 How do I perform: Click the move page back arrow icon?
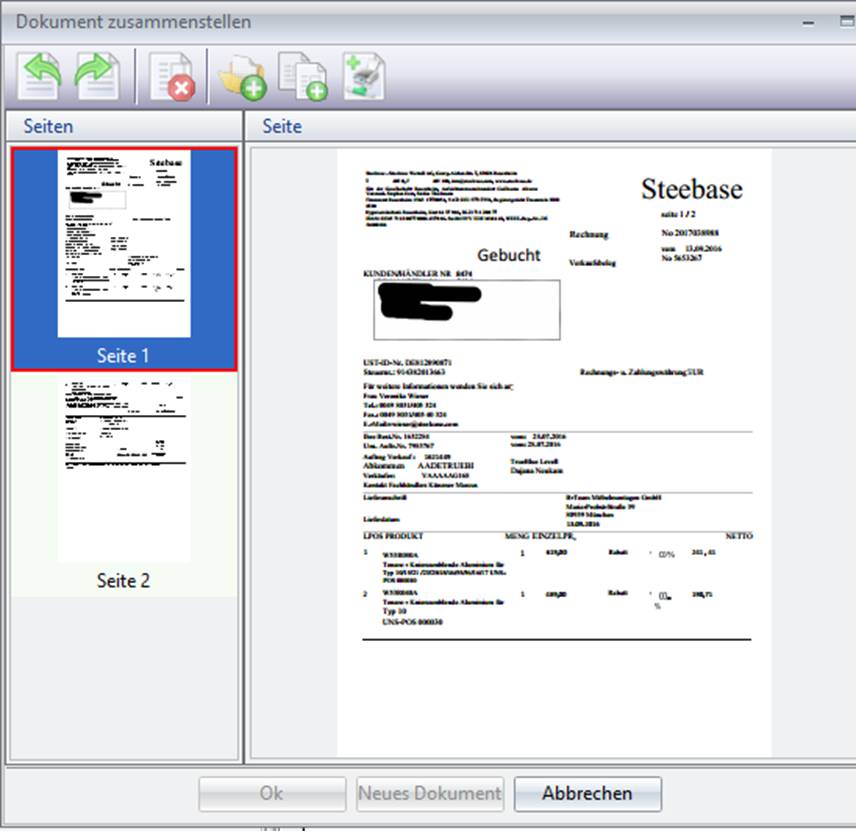[x=39, y=76]
